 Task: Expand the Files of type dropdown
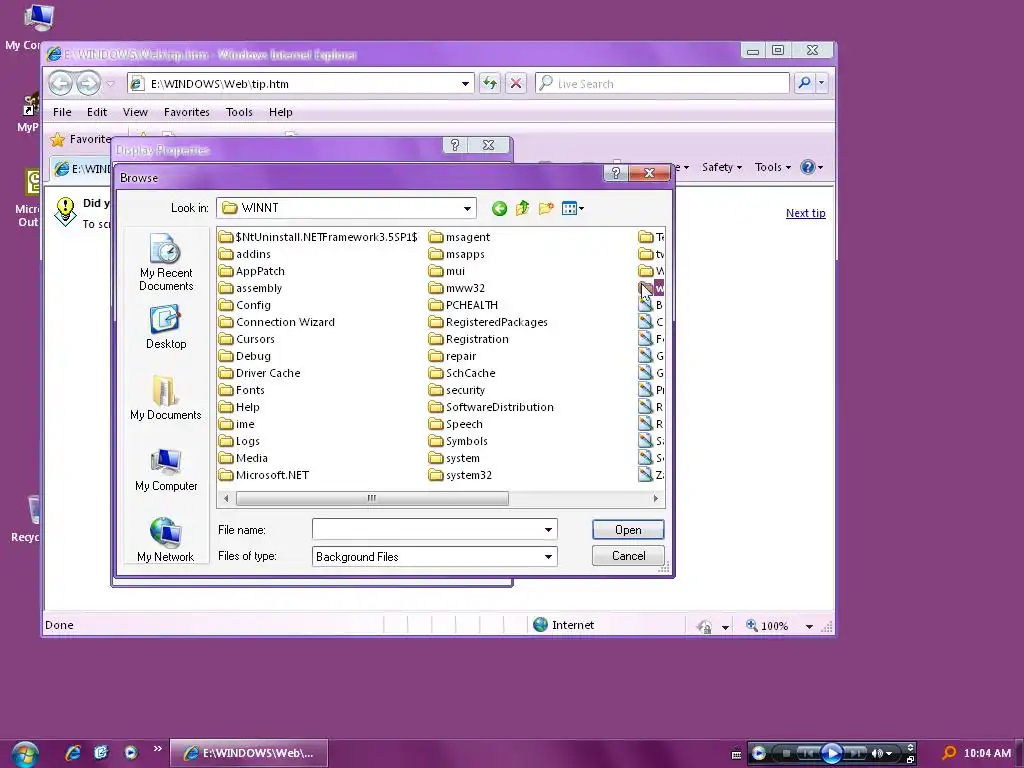pyautogui.click(x=549, y=556)
